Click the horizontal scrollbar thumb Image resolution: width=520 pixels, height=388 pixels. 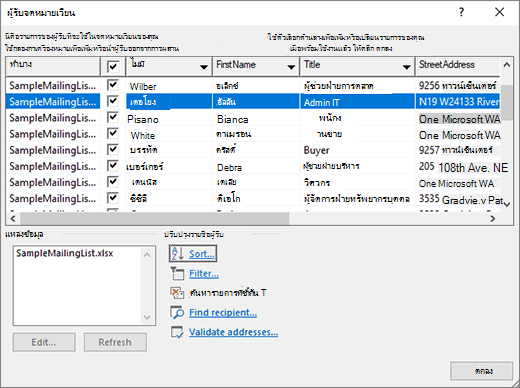coord(155,219)
